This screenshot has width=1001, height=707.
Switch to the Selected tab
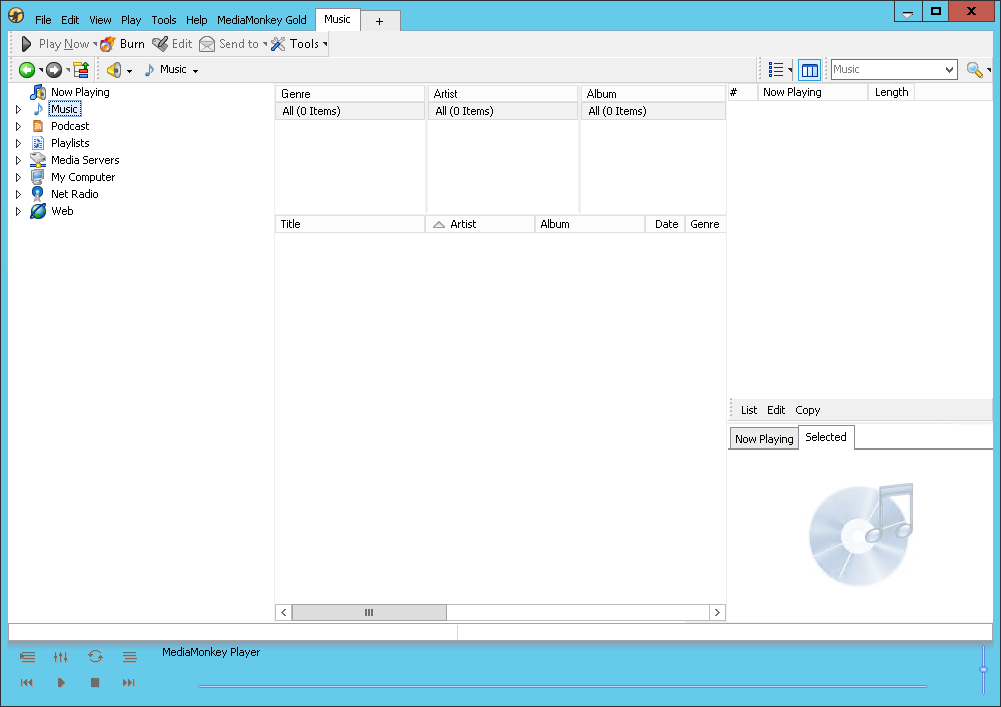click(x=826, y=437)
